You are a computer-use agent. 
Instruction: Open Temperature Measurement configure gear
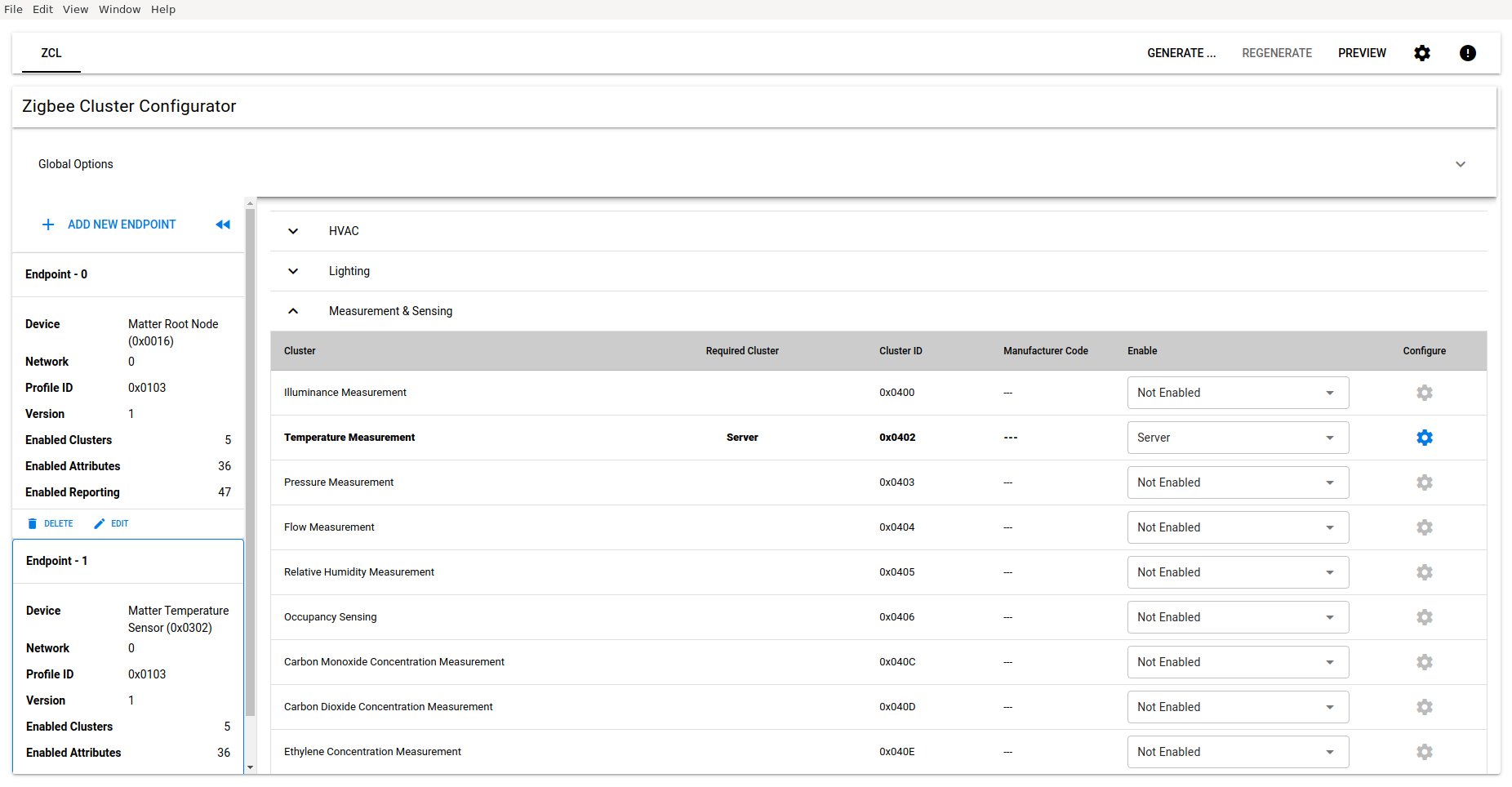point(1424,438)
